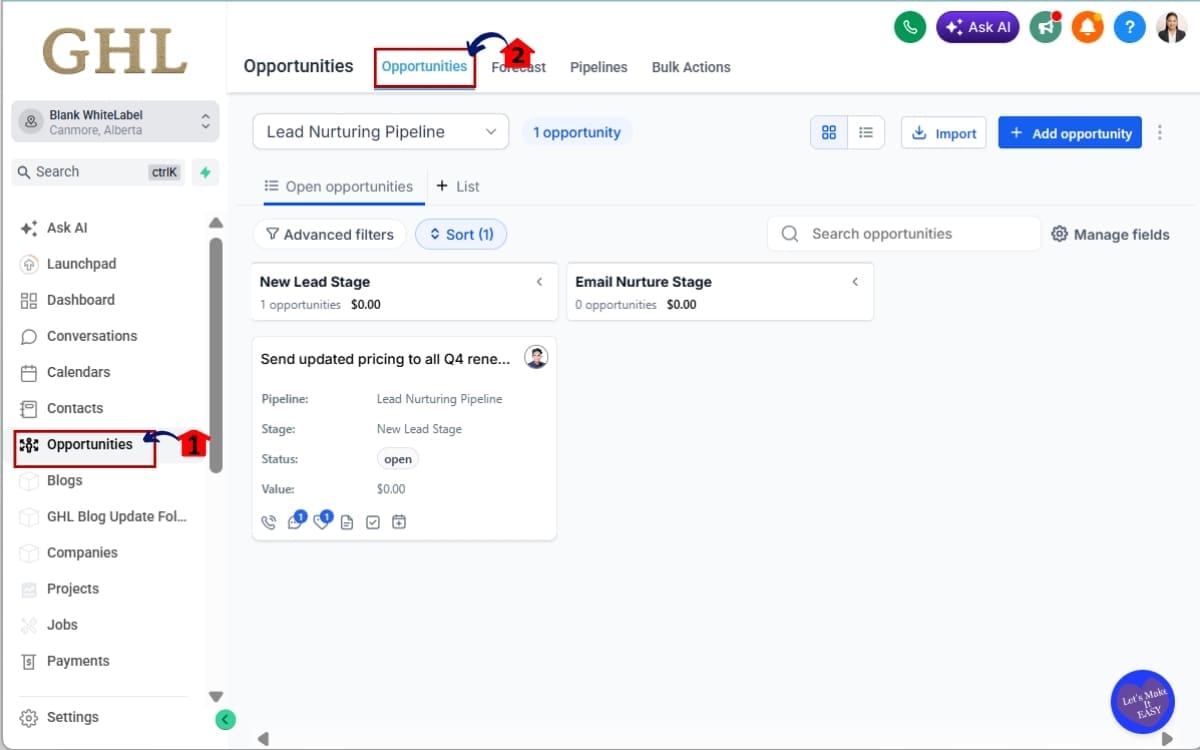Viewport: 1200px width, 750px height.
Task: Open the opportunity card title
Action: [386, 359]
